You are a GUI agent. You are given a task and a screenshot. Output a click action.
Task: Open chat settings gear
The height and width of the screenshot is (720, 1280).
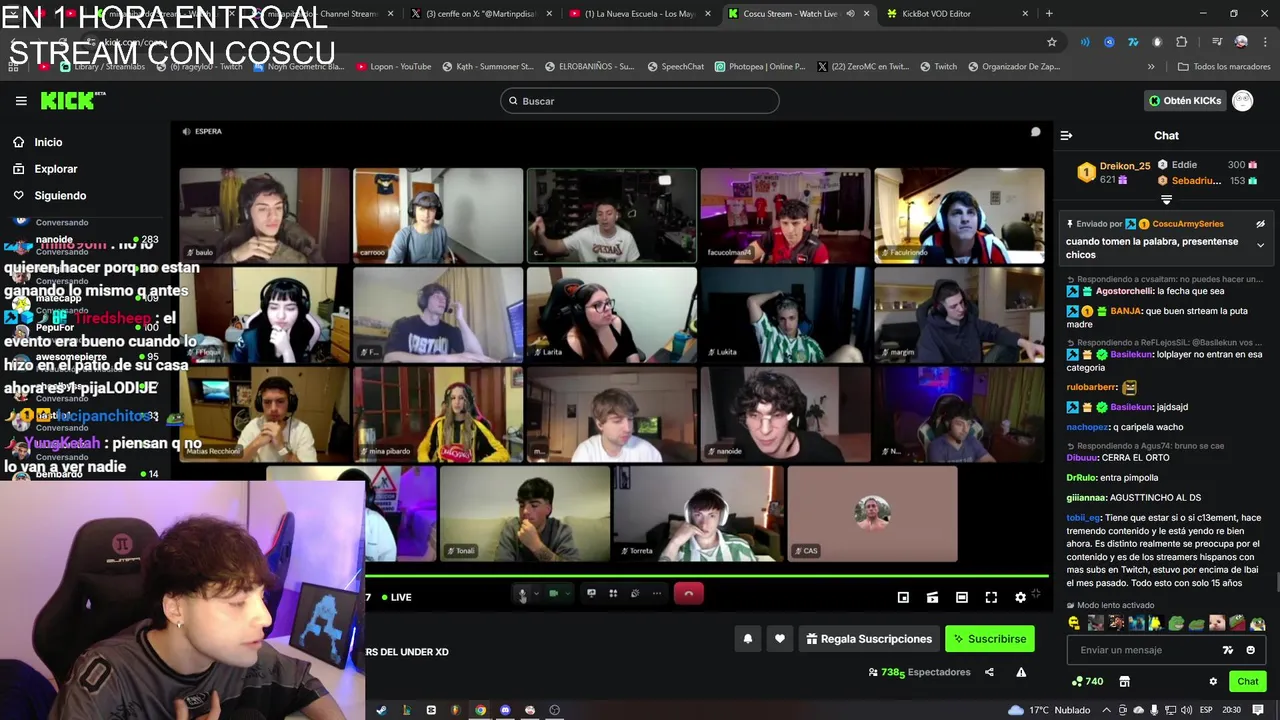pyautogui.click(x=1213, y=682)
